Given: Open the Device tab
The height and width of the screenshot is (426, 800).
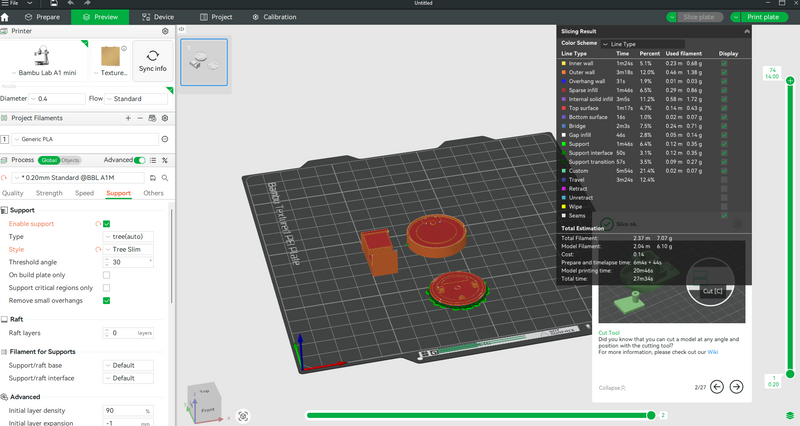Looking at the screenshot, I should (x=158, y=17).
